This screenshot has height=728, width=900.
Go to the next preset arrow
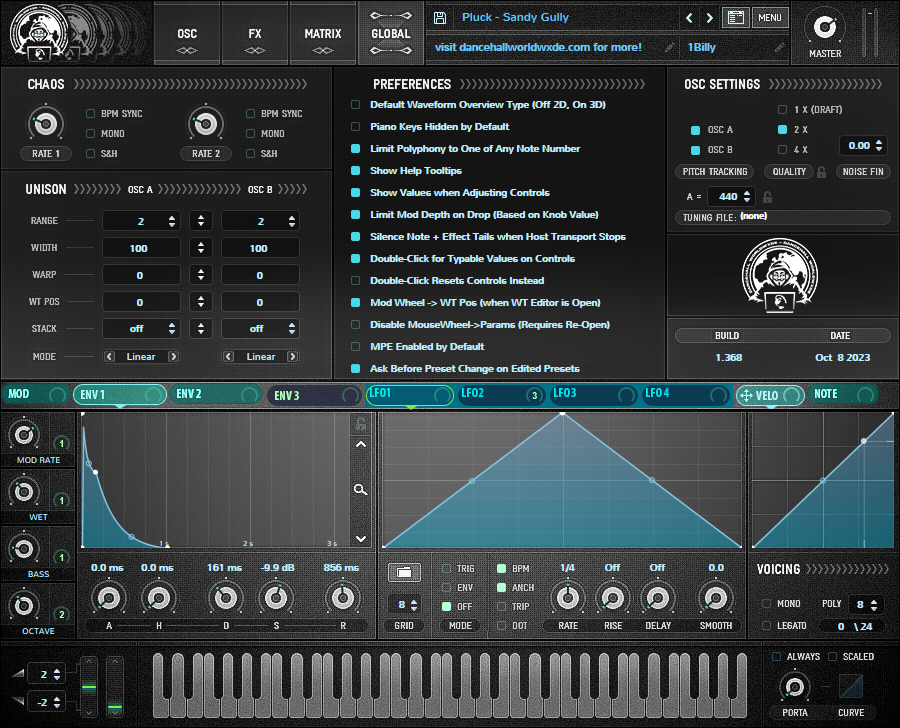(709, 18)
